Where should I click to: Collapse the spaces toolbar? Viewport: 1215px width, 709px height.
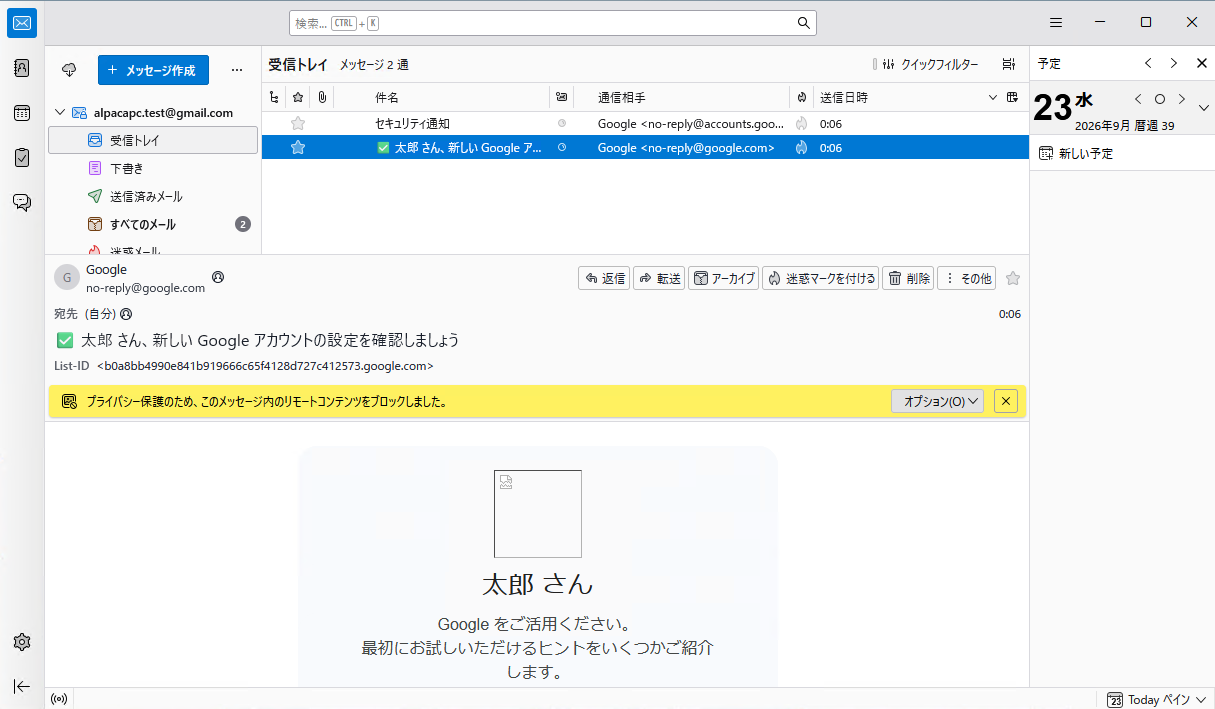[22, 686]
